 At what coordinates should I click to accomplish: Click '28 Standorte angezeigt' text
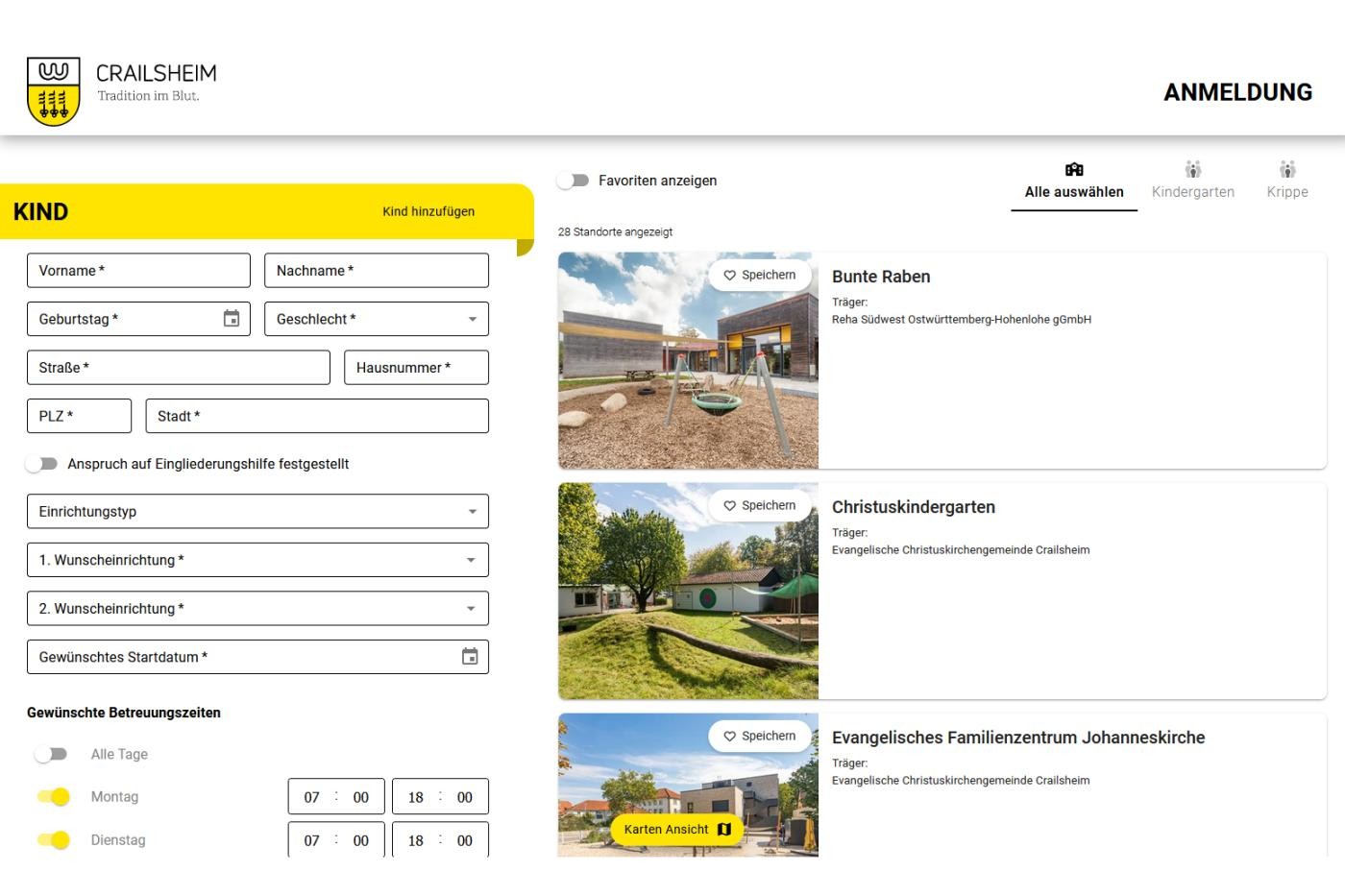[x=615, y=231]
